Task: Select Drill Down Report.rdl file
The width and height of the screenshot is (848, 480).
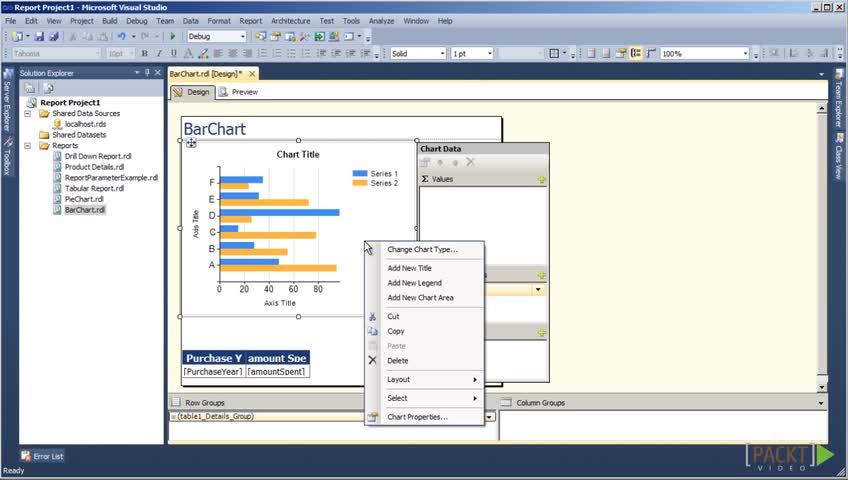Action: (x=98, y=156)
